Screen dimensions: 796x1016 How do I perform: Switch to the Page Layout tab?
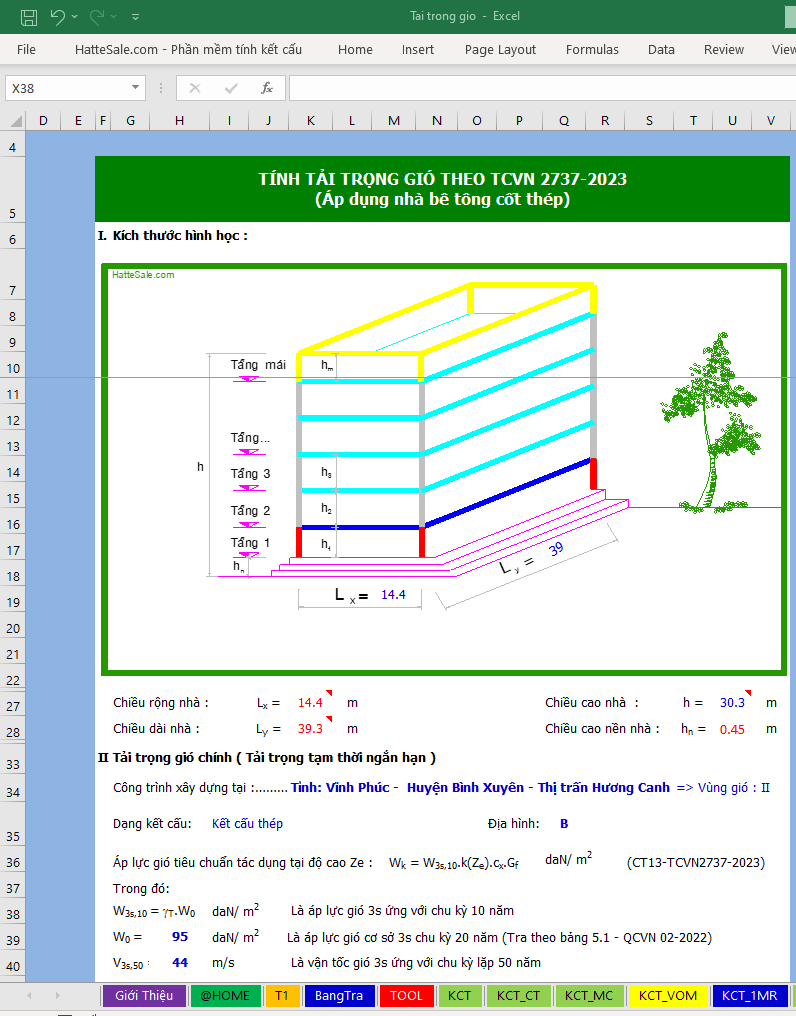tap(500, 49)
